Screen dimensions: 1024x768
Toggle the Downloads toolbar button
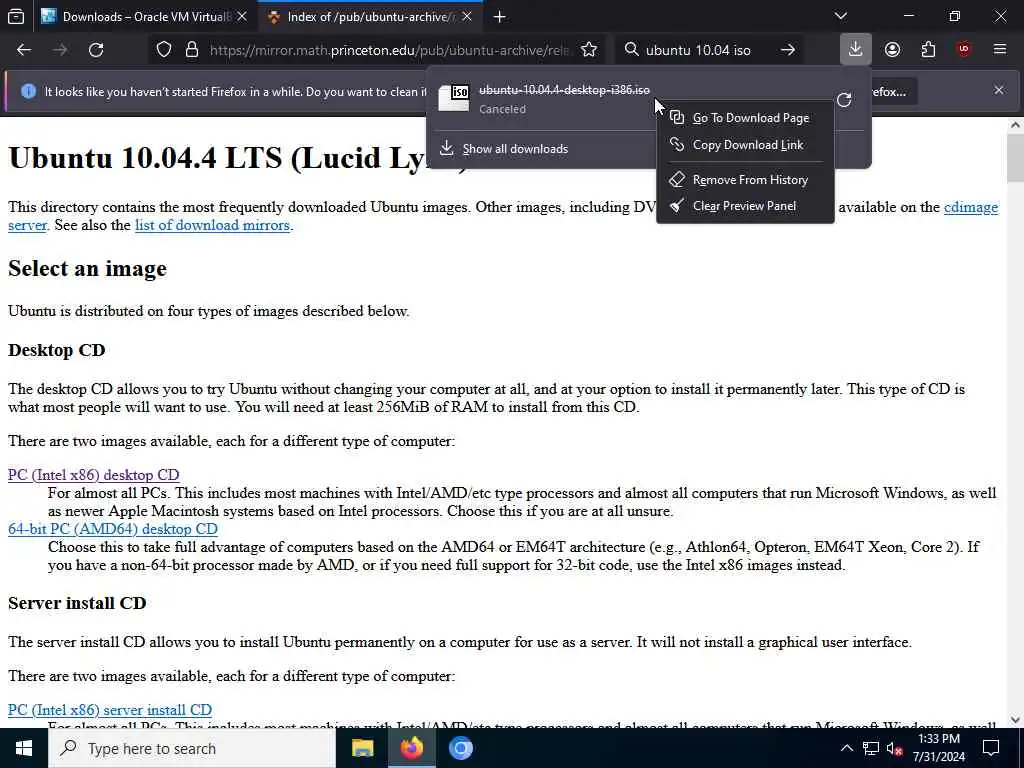856,50
